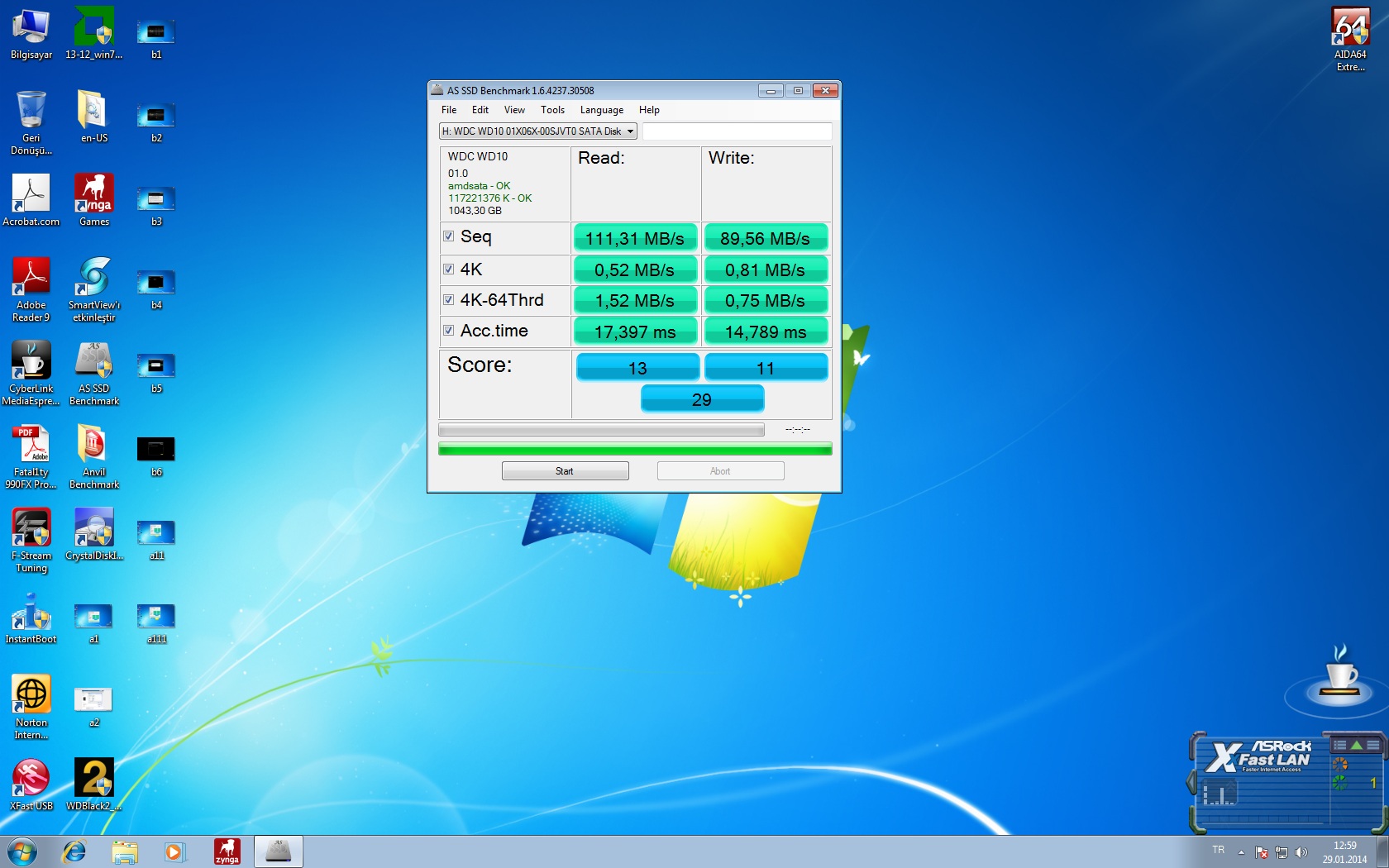This screenshot has width=1389, height=868.
Task: Click the empty field beside drive selector
Action: [x=737, y=131]
